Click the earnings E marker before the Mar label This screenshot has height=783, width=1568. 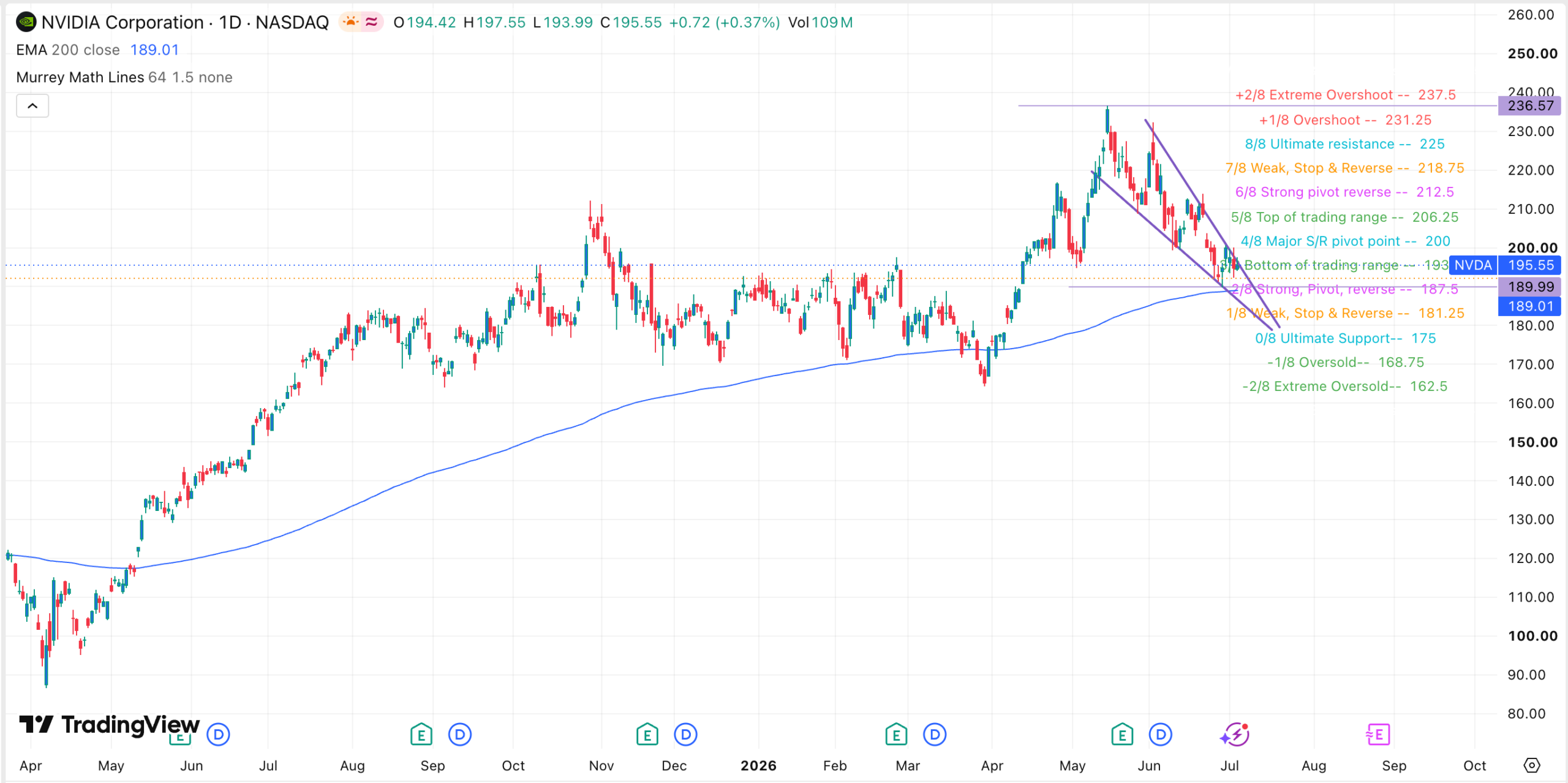pos(896,734)
